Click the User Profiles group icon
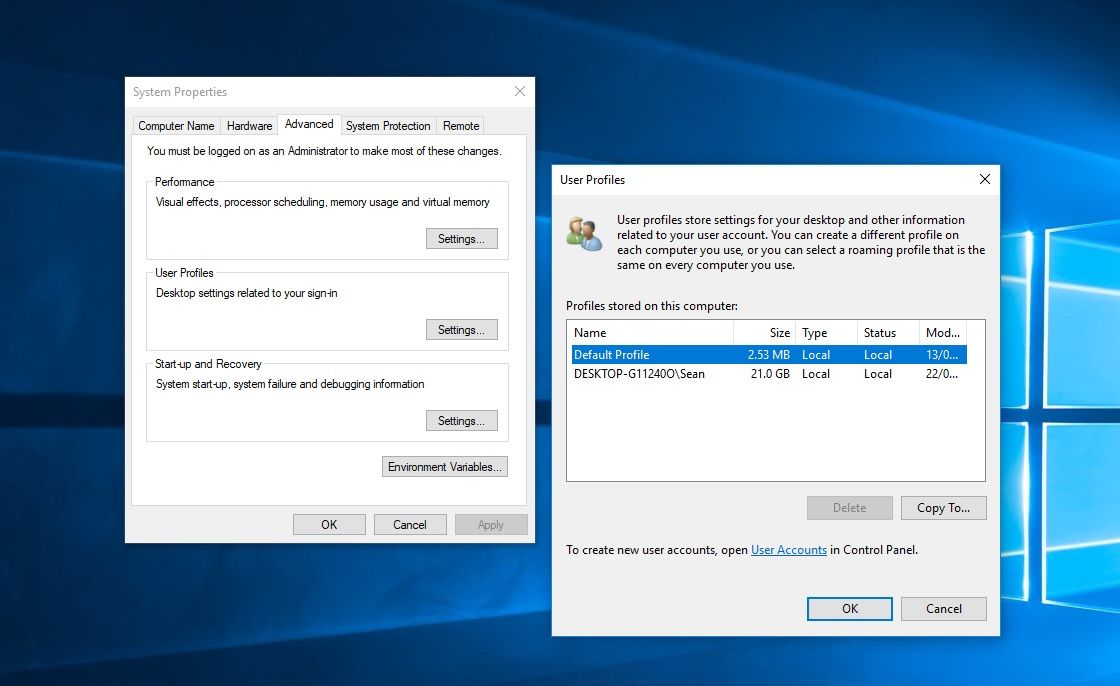This screenshot has width=1120, height=686. tap(585, 230)
